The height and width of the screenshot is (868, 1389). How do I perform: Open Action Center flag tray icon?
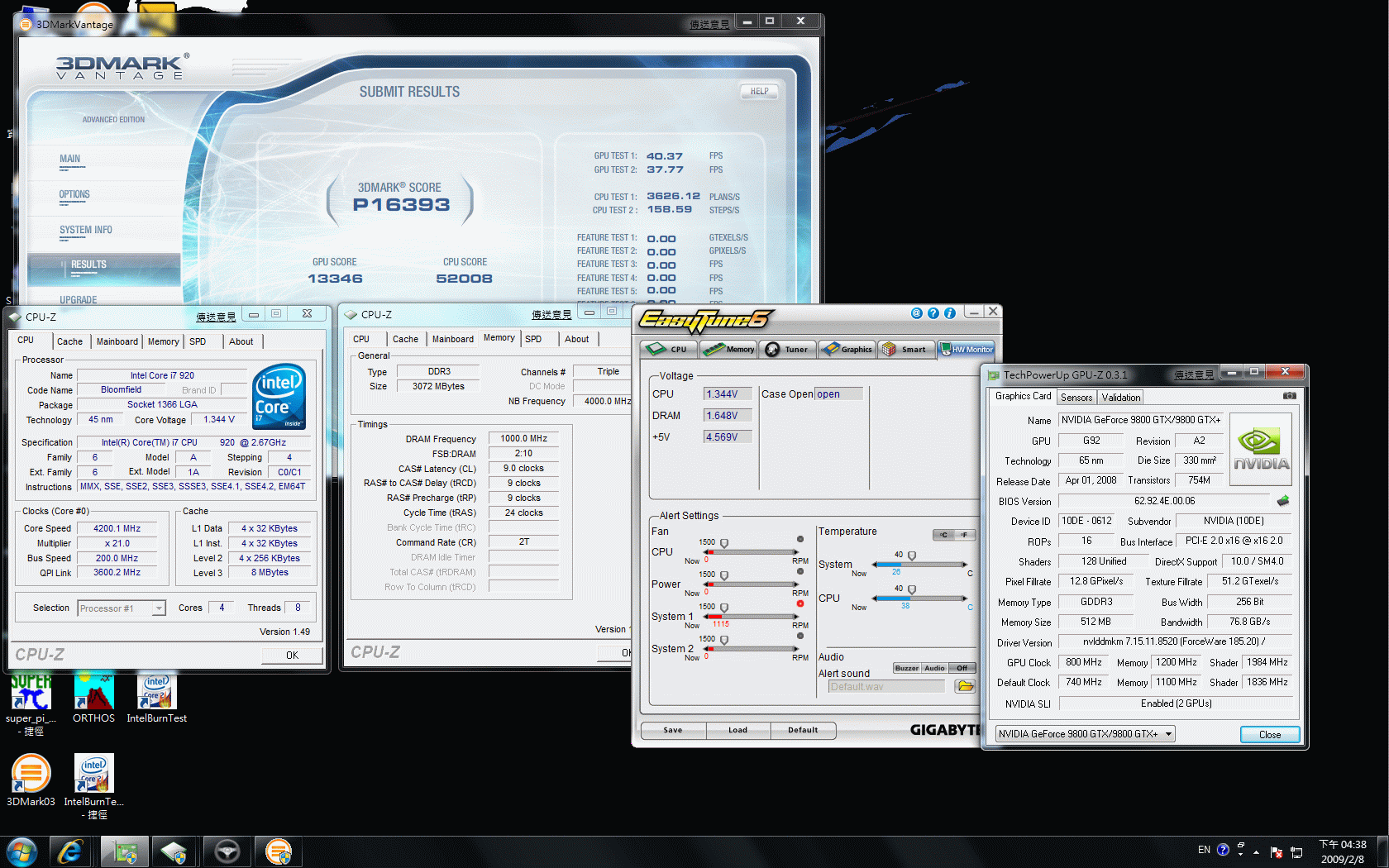click(x=1277, y=851)
